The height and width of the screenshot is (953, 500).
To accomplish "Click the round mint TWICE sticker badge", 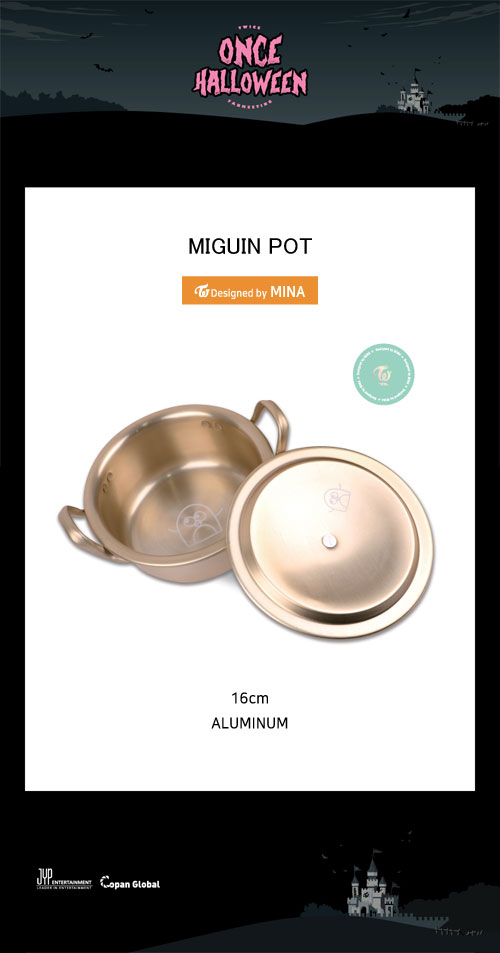I will [x=383, y=374].
